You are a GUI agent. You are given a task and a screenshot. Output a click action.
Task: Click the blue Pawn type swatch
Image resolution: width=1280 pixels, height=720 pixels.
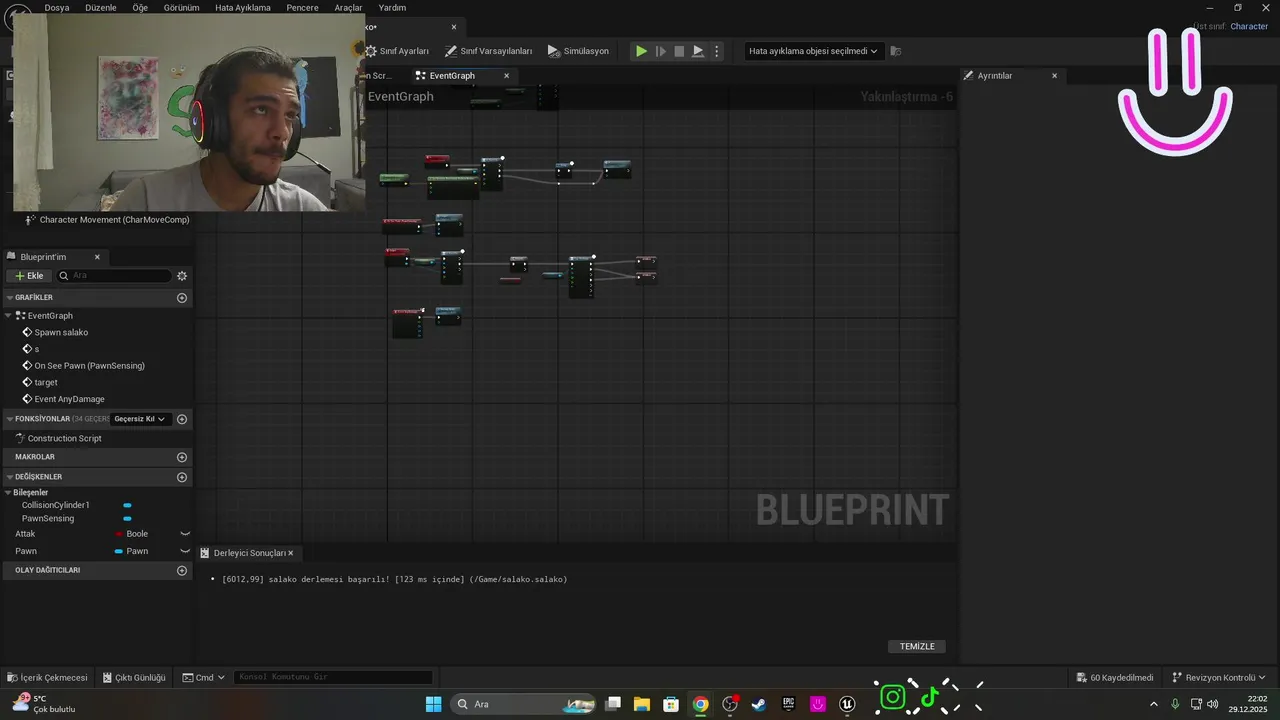tap(119, 551)
